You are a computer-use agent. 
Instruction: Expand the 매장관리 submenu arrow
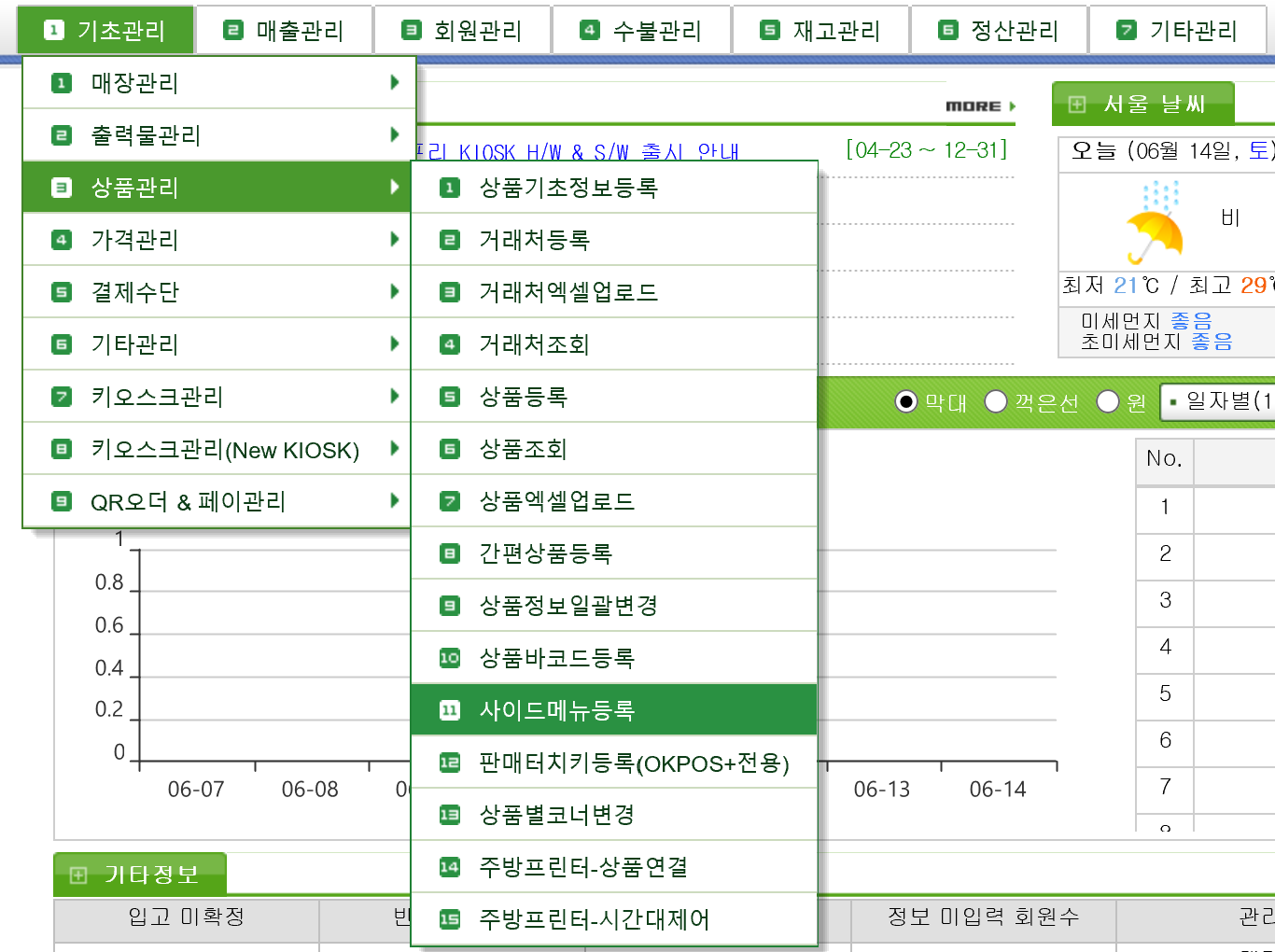coord(395,83)
